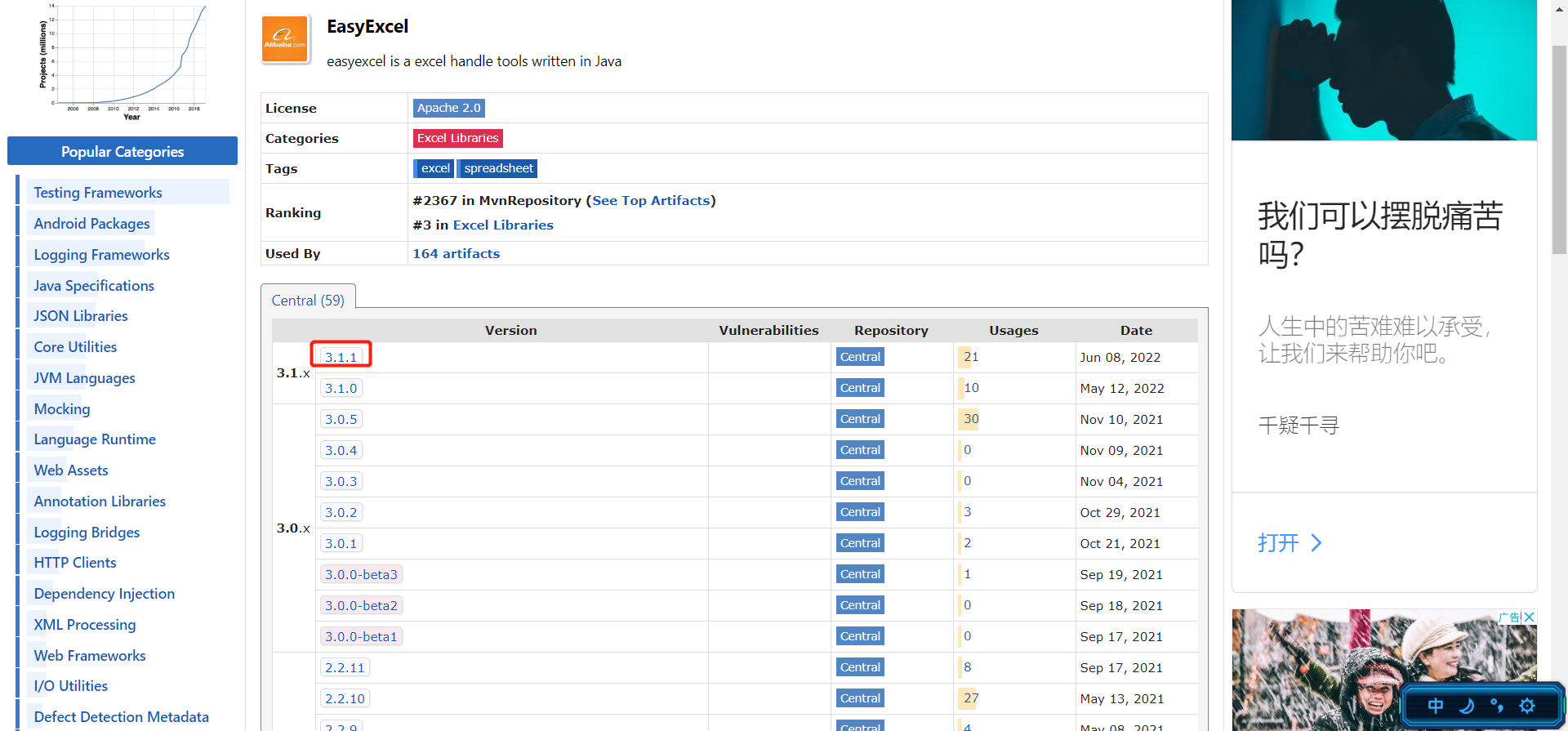Open version 3.1.1 link
Viewport: 1568px width, 731px height.
tap(341, 357)
